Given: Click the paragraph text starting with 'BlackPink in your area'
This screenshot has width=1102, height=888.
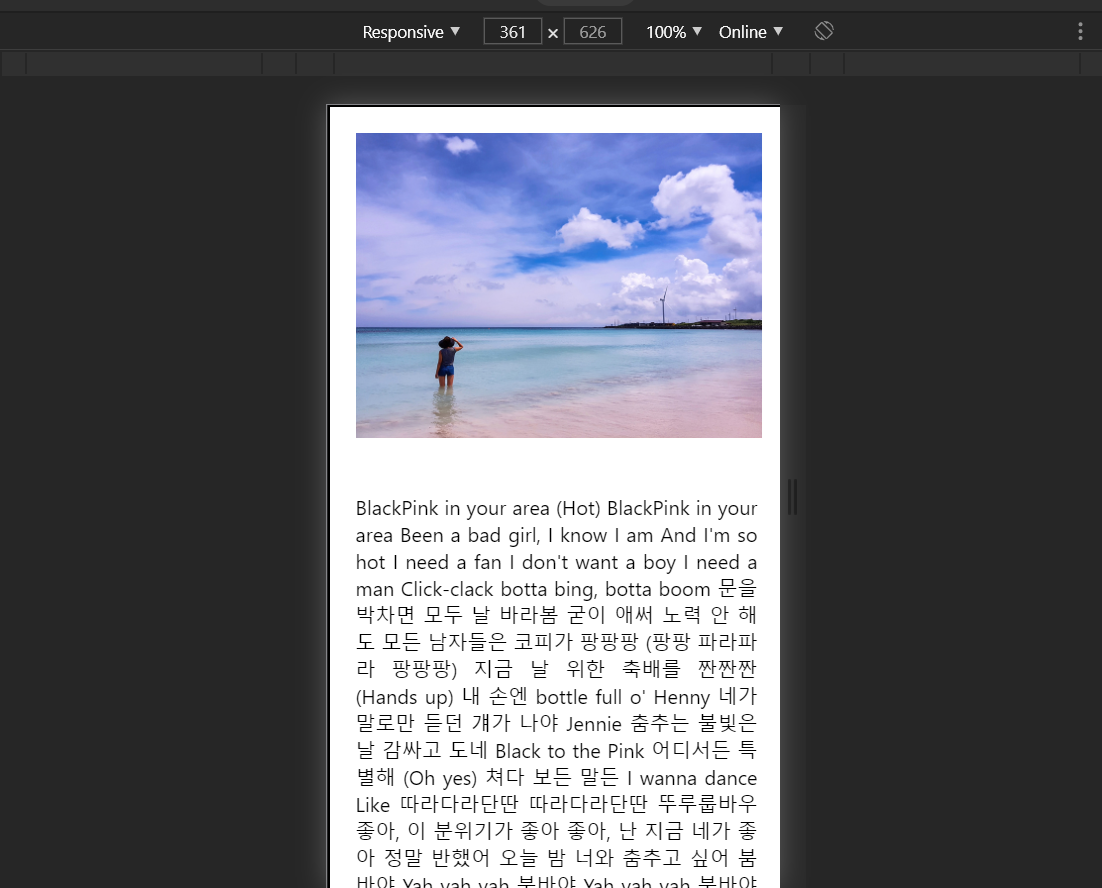Looking at the screenshot, I should [x=556, y=694].
